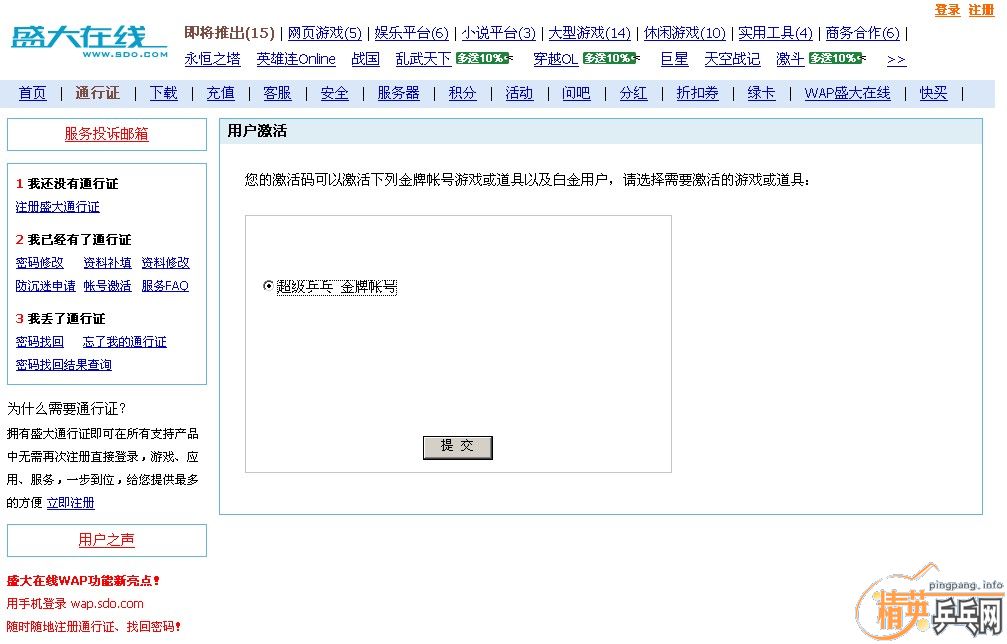Open the 服务投诉邮箱 link
Screen dimensions: 1007x644
tap(107, 134)
